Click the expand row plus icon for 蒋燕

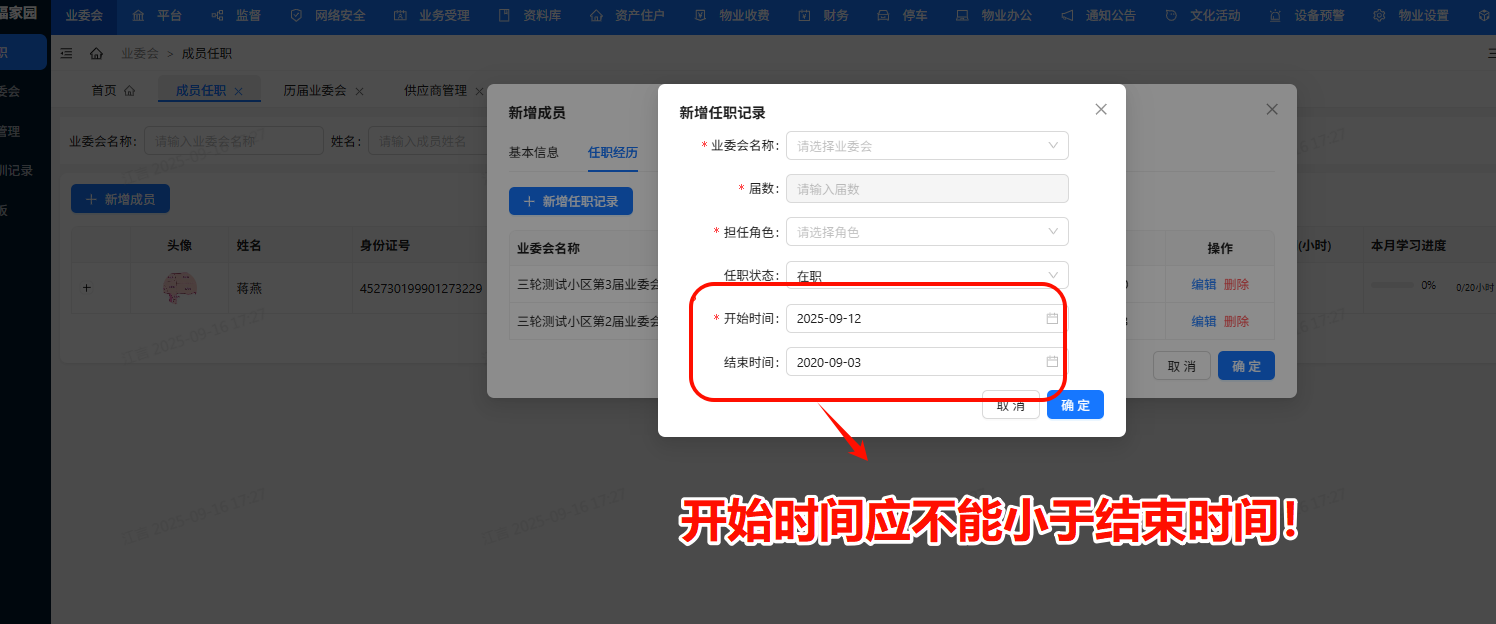[88, 287]
